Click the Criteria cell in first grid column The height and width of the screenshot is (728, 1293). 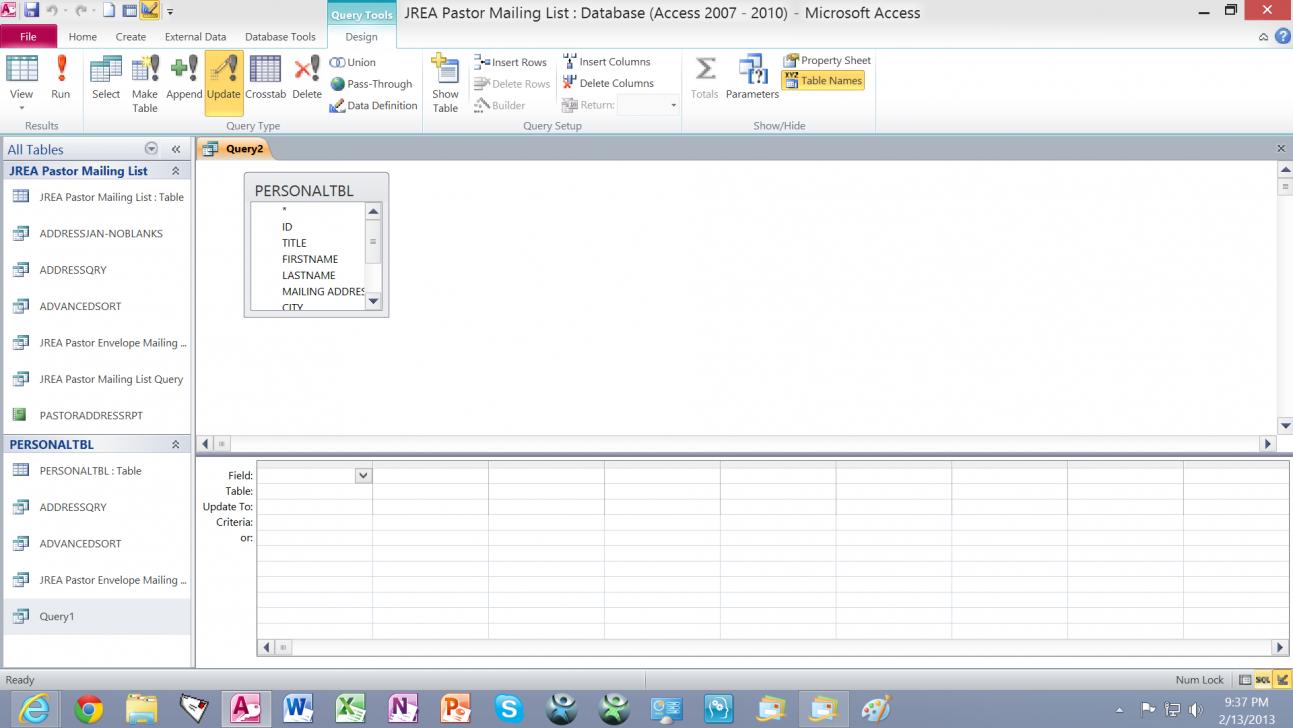point(314,522)
